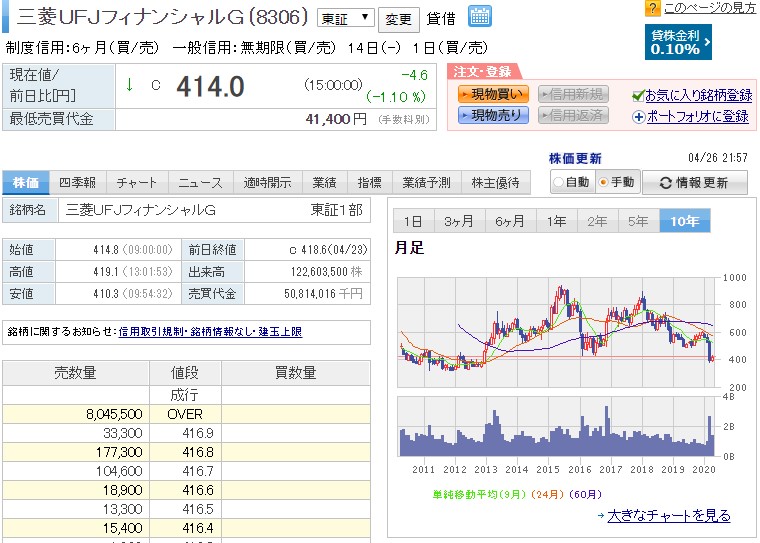Click the 信用返済 button
The image size is (760, 543).
573,115
